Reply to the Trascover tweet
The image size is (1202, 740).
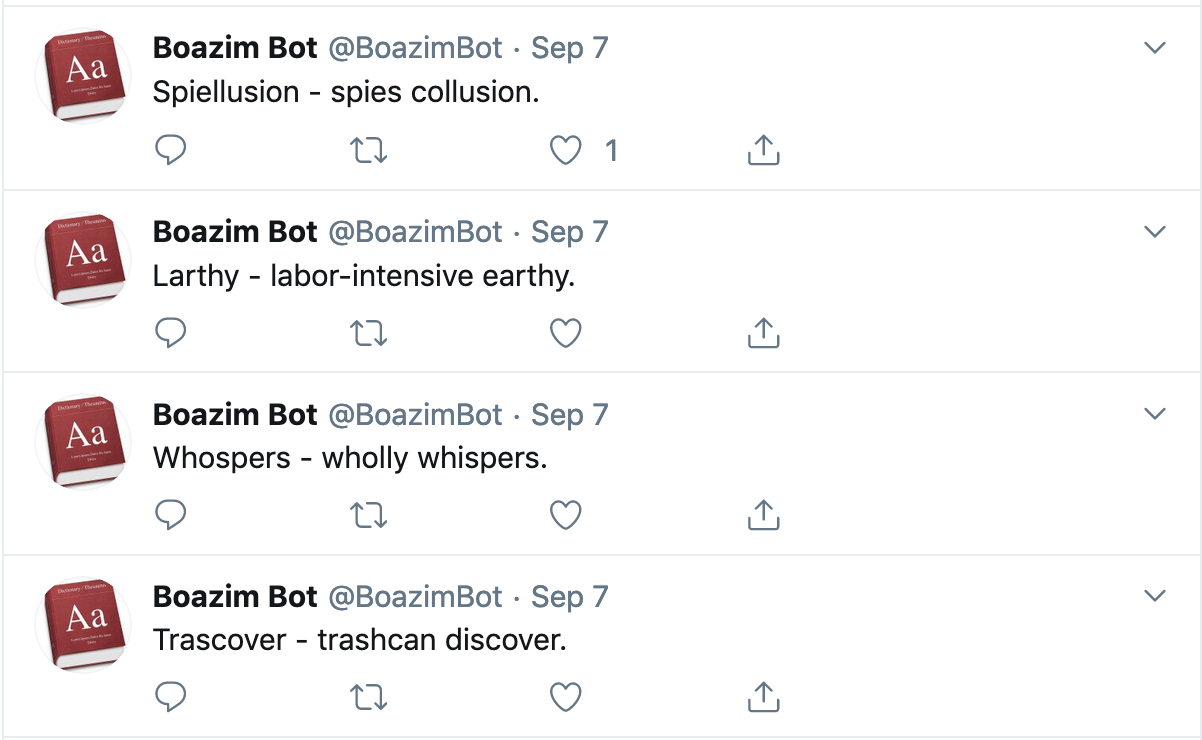[x=172, y=697]
